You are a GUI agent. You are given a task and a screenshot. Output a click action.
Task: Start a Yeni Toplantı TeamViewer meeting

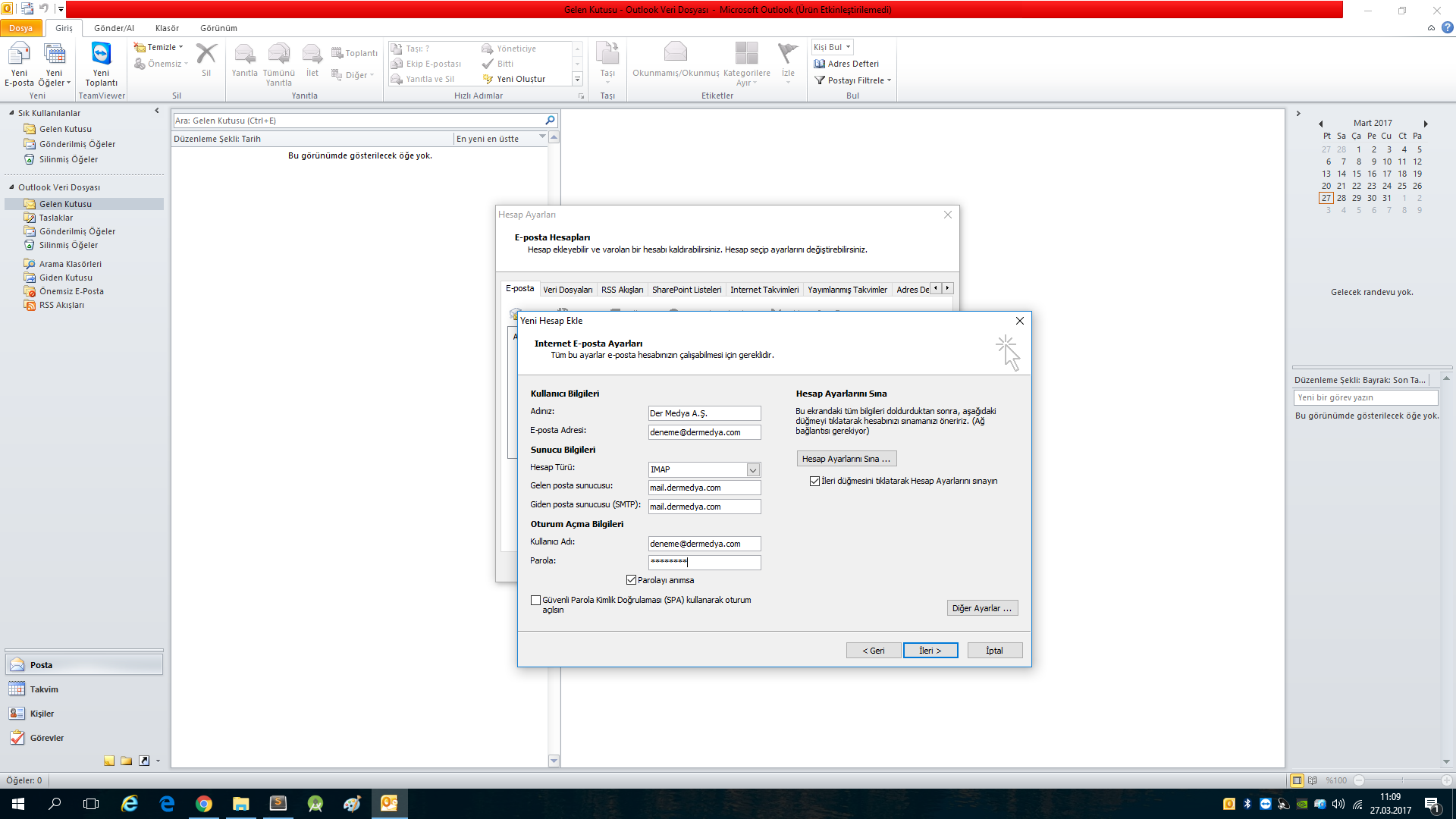click(101, 64)
